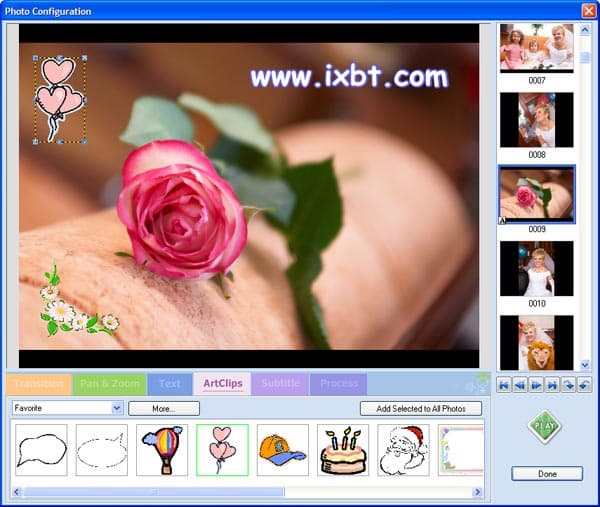
Task: Select the speech bubble art clip
Action: (x=41, y=450)
